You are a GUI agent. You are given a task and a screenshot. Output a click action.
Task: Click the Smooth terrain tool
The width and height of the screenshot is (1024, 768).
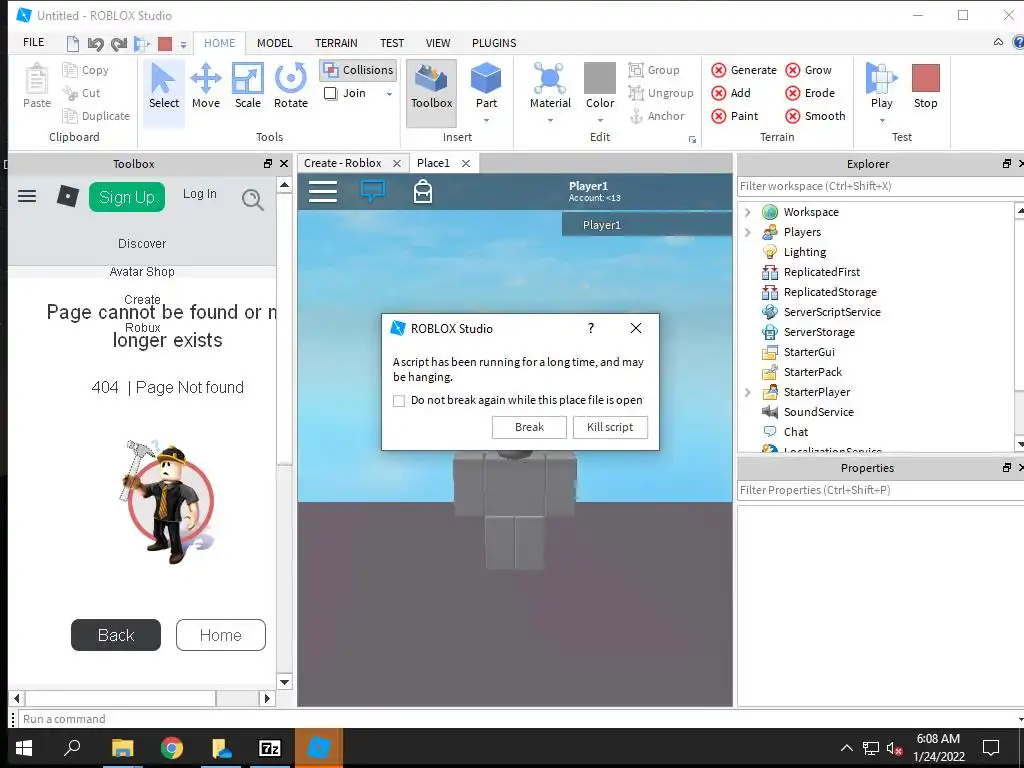(816, 116)
